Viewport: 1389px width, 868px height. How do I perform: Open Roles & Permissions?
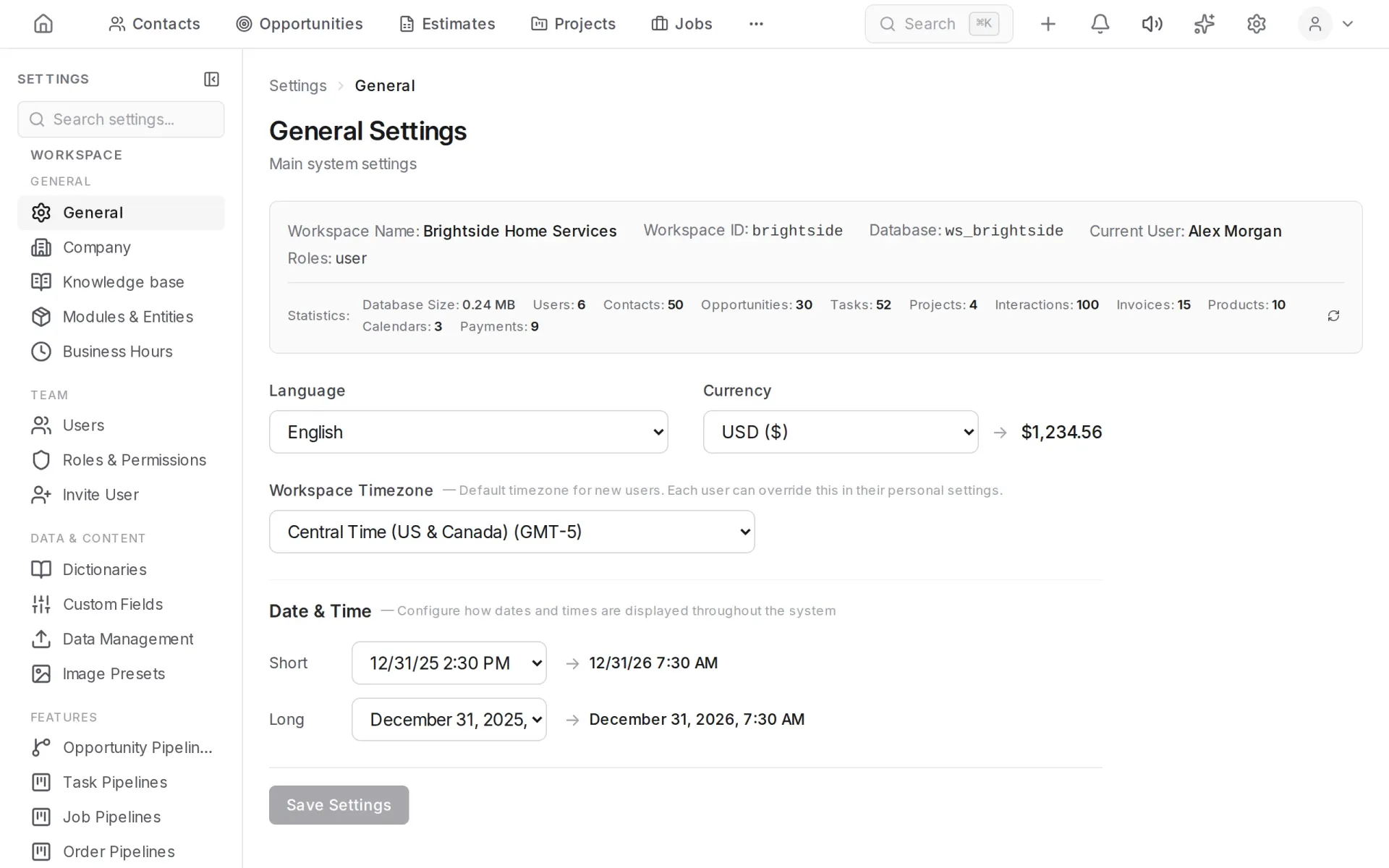(x=121, y=460)
